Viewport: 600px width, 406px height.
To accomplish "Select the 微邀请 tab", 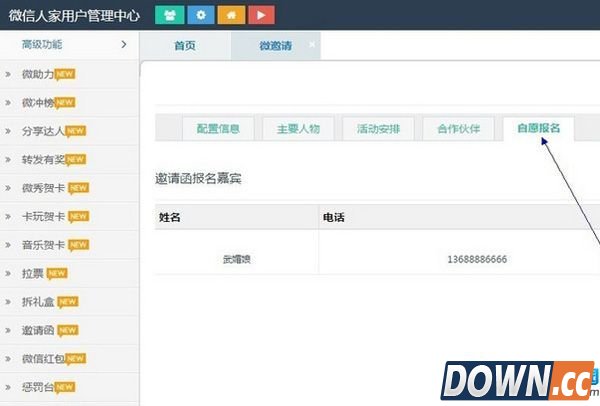I will (276, 46).
